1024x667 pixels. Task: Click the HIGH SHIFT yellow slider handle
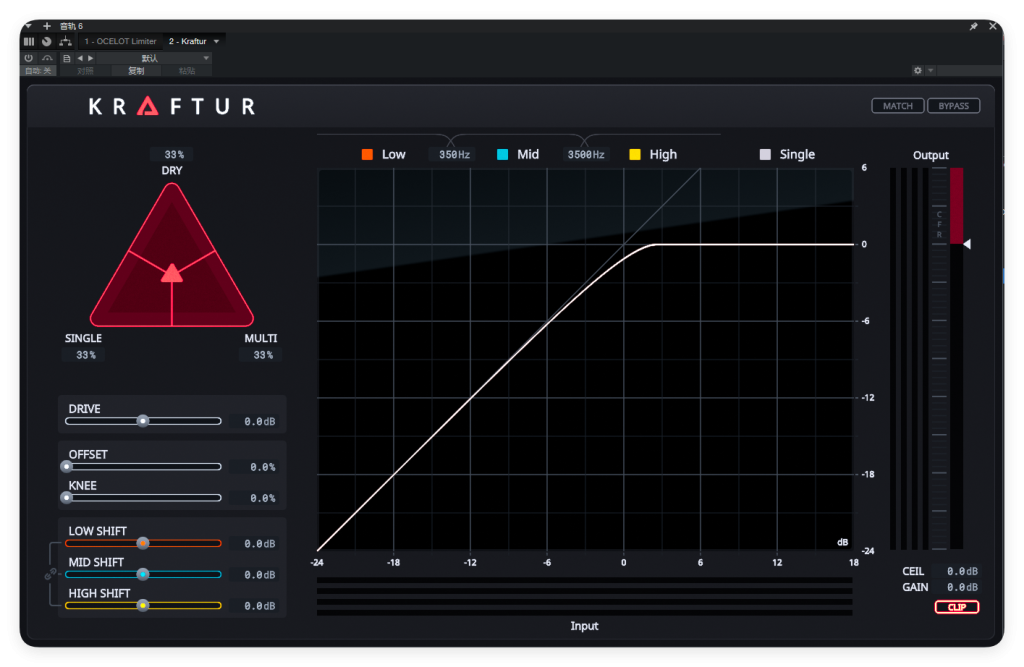click(x=143, y=606)
